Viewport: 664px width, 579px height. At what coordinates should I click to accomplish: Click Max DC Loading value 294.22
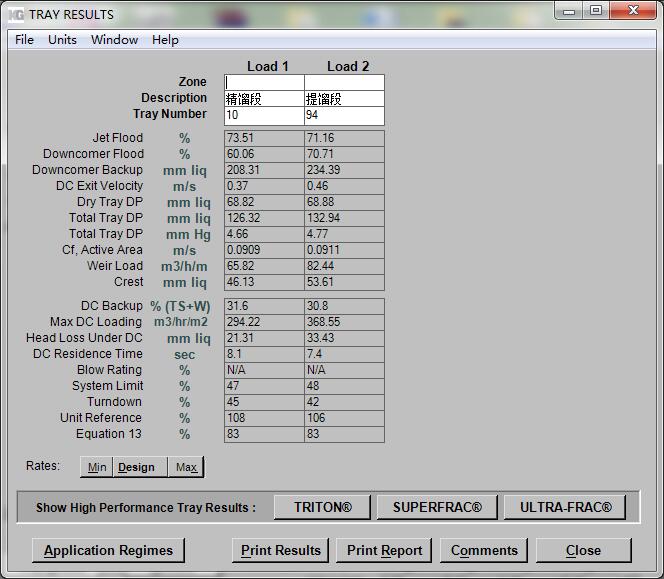264,322
